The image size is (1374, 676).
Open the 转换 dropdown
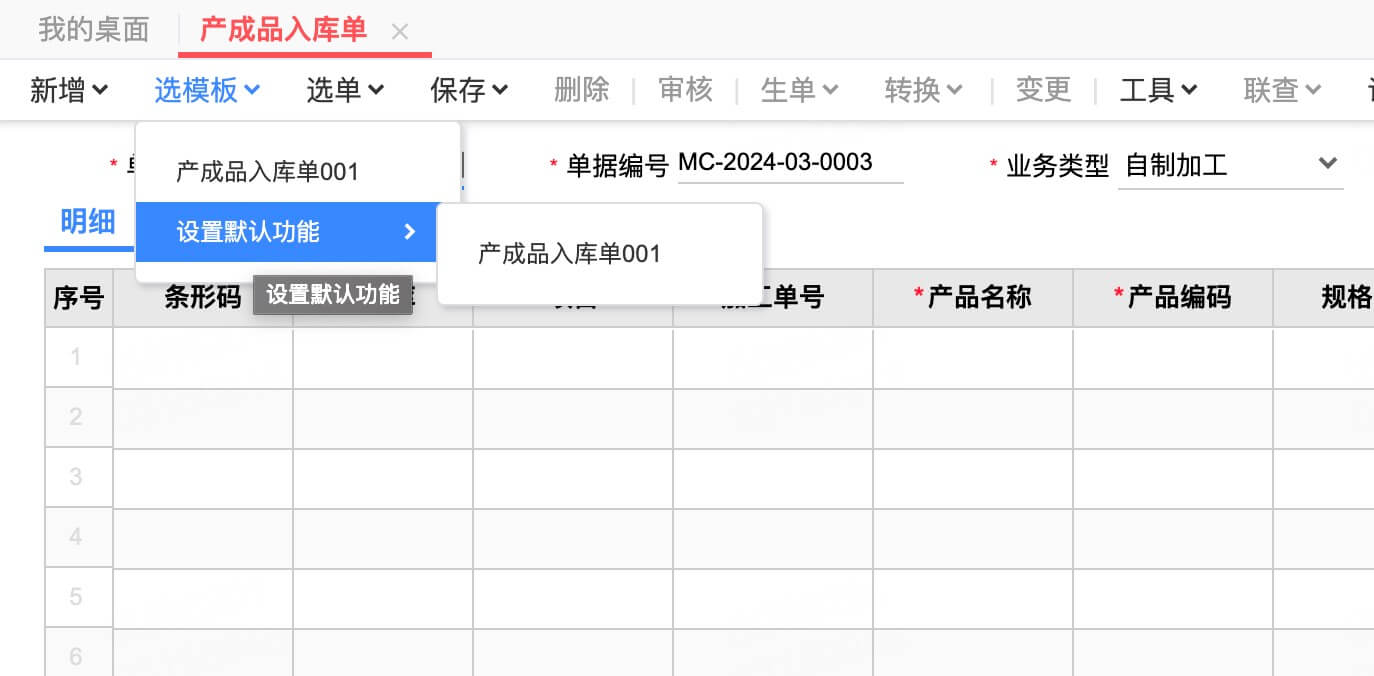923,90
